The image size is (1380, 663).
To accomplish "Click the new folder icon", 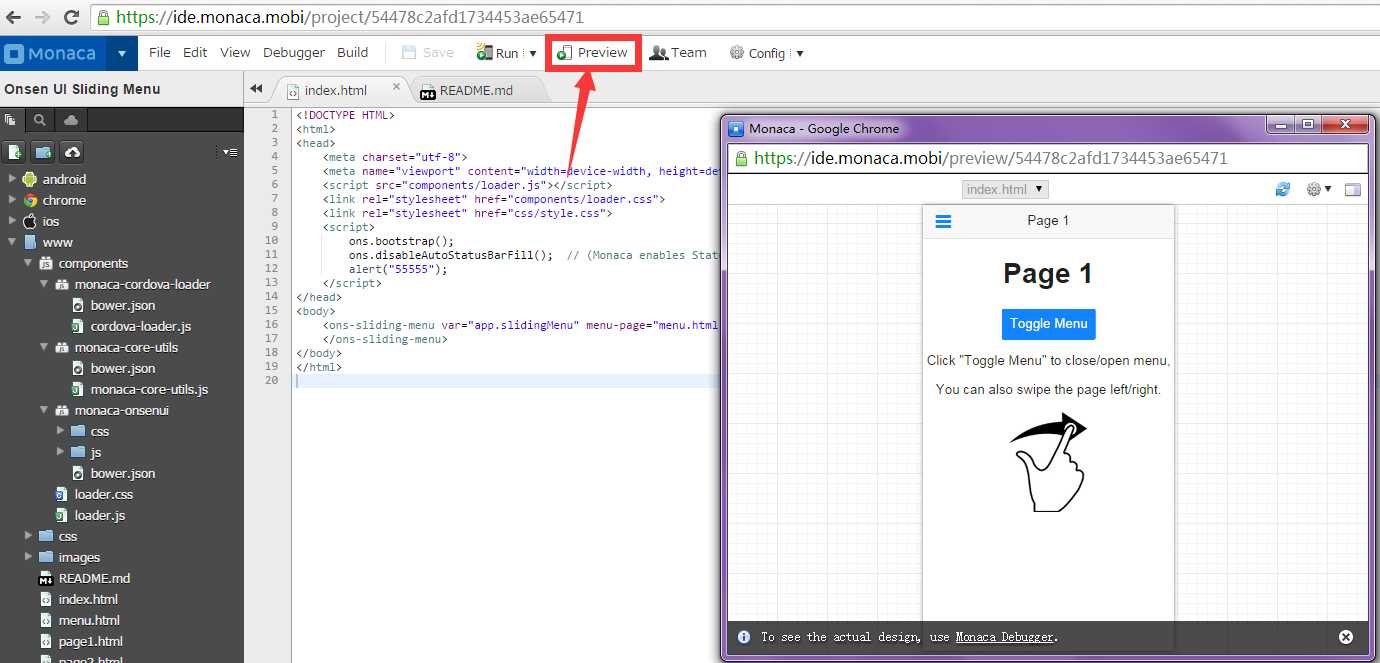I will [42, 152].
